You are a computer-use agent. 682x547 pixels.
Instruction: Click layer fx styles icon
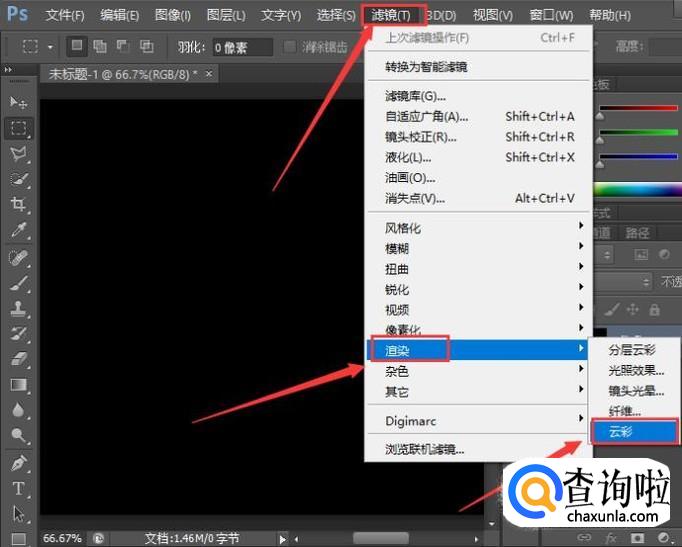coord(611,538)
